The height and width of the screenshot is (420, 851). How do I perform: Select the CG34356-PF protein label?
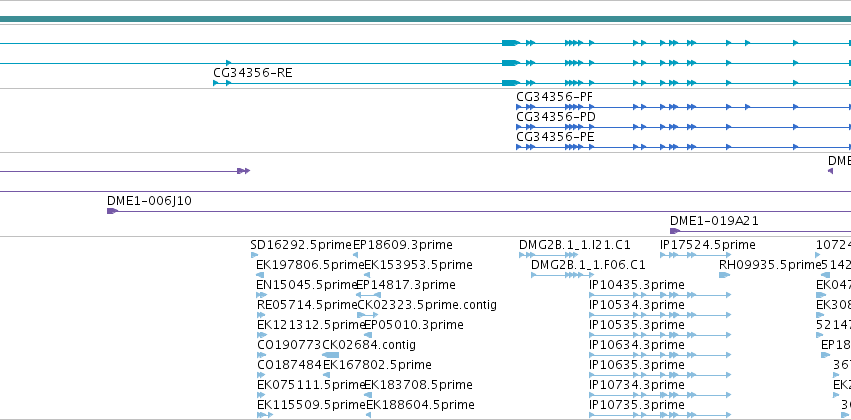coord(555,97)
